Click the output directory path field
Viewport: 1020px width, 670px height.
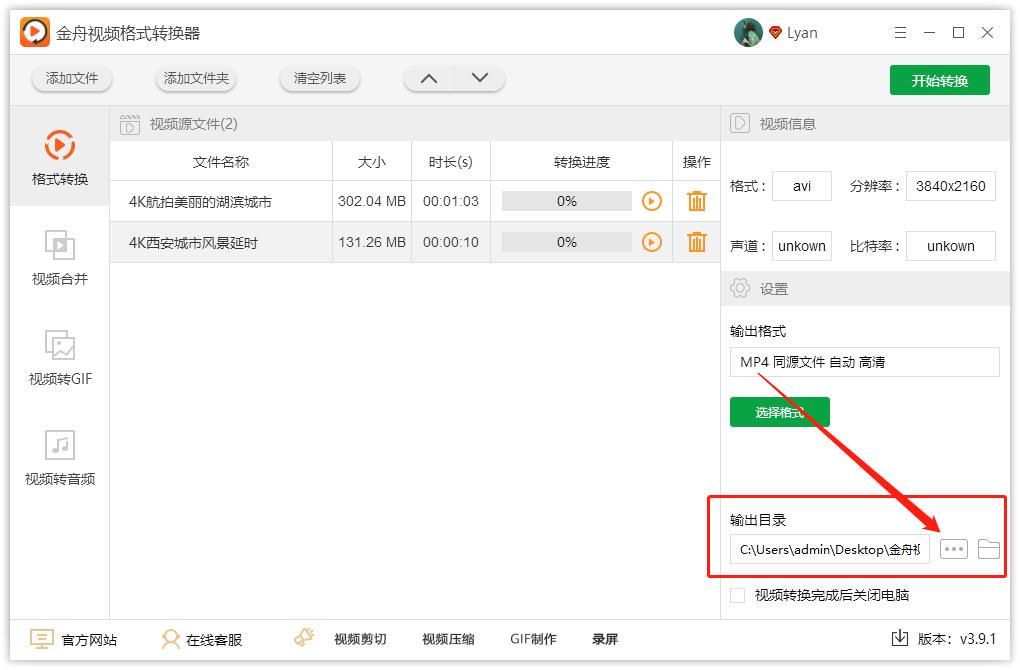tap(827, 548)
